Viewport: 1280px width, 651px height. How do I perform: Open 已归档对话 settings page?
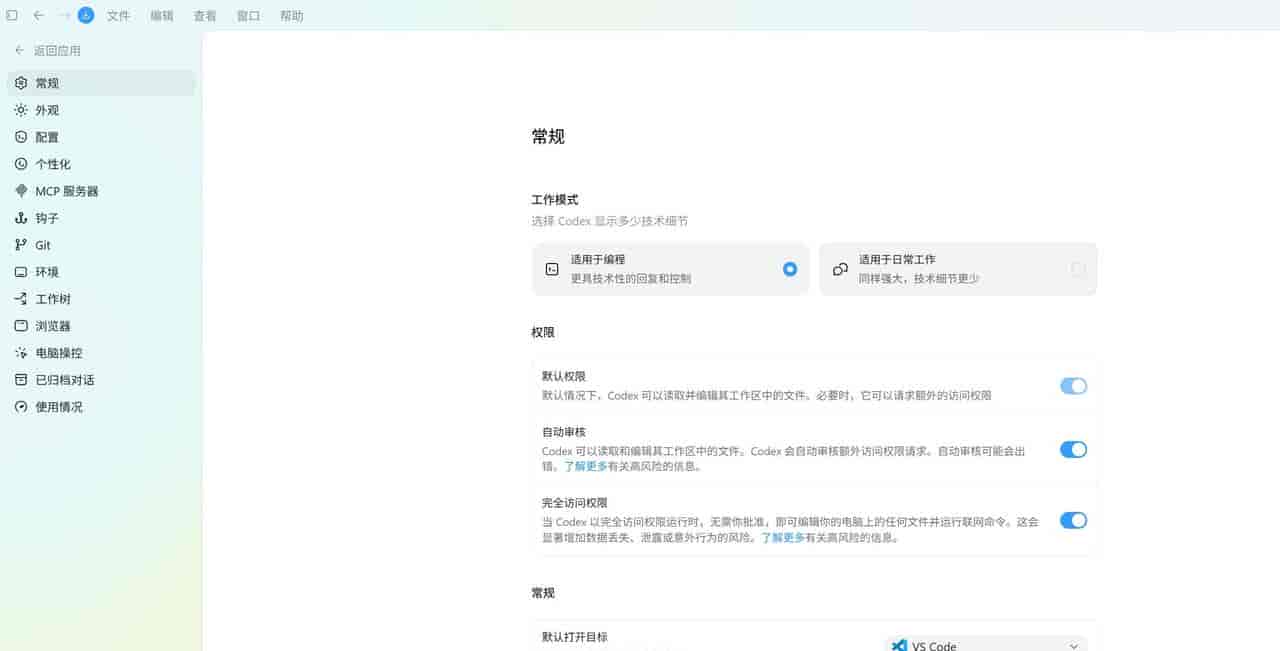(x=101, y=380)
